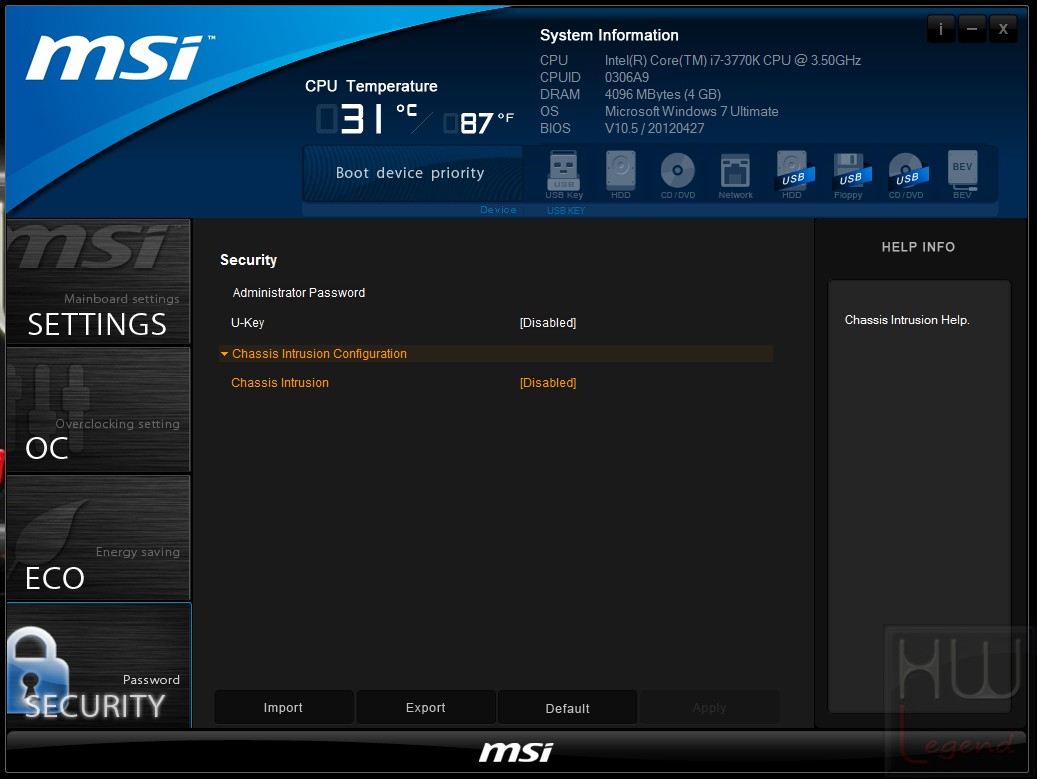
Task: Click the Chassis Intrusion setting label
Action: point(280,383)
